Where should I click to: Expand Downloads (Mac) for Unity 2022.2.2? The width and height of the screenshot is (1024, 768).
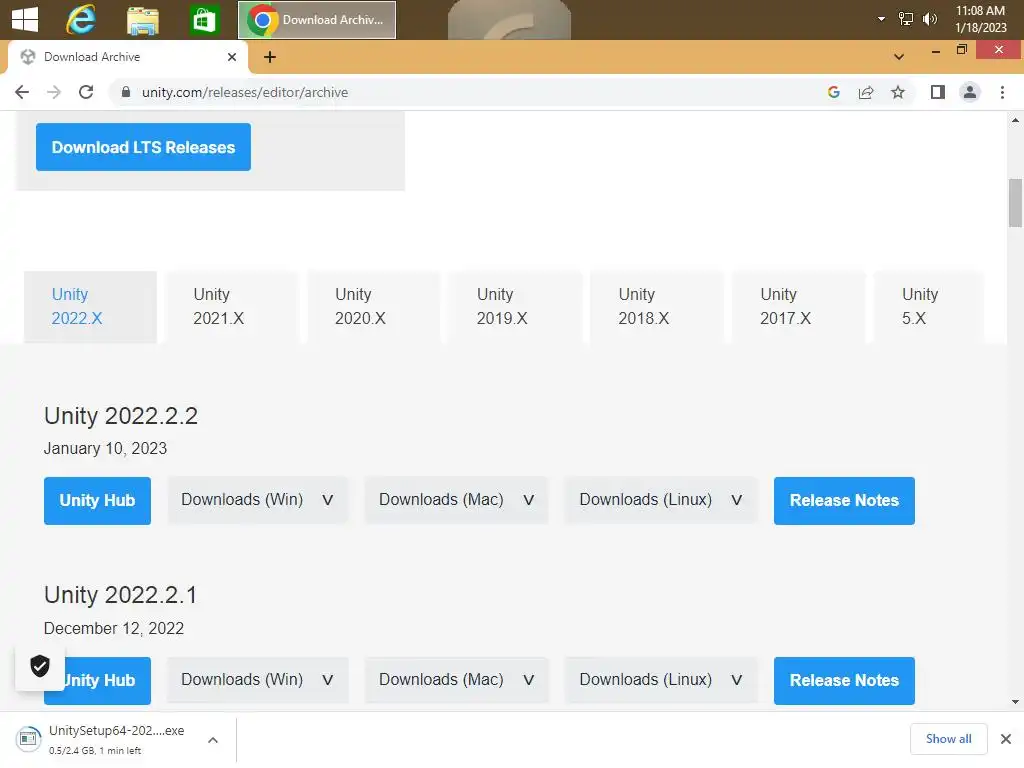[x=456, y=500]
